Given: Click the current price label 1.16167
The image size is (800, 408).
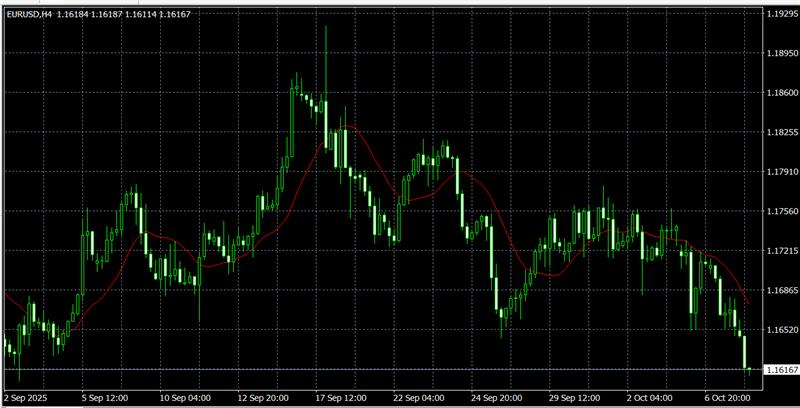Looking at the screenshot, I should tap(781, 369).
